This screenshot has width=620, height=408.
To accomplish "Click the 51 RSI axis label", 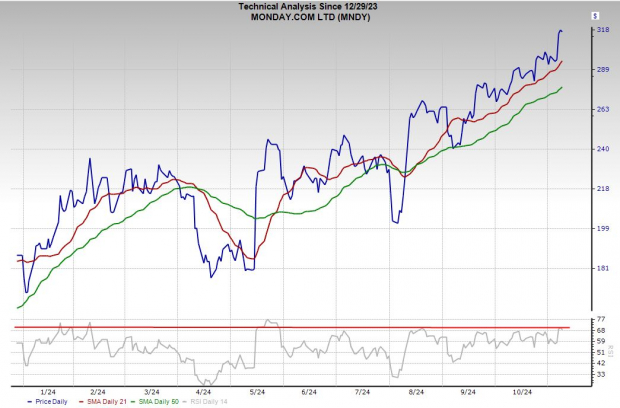I will point(601,352).
